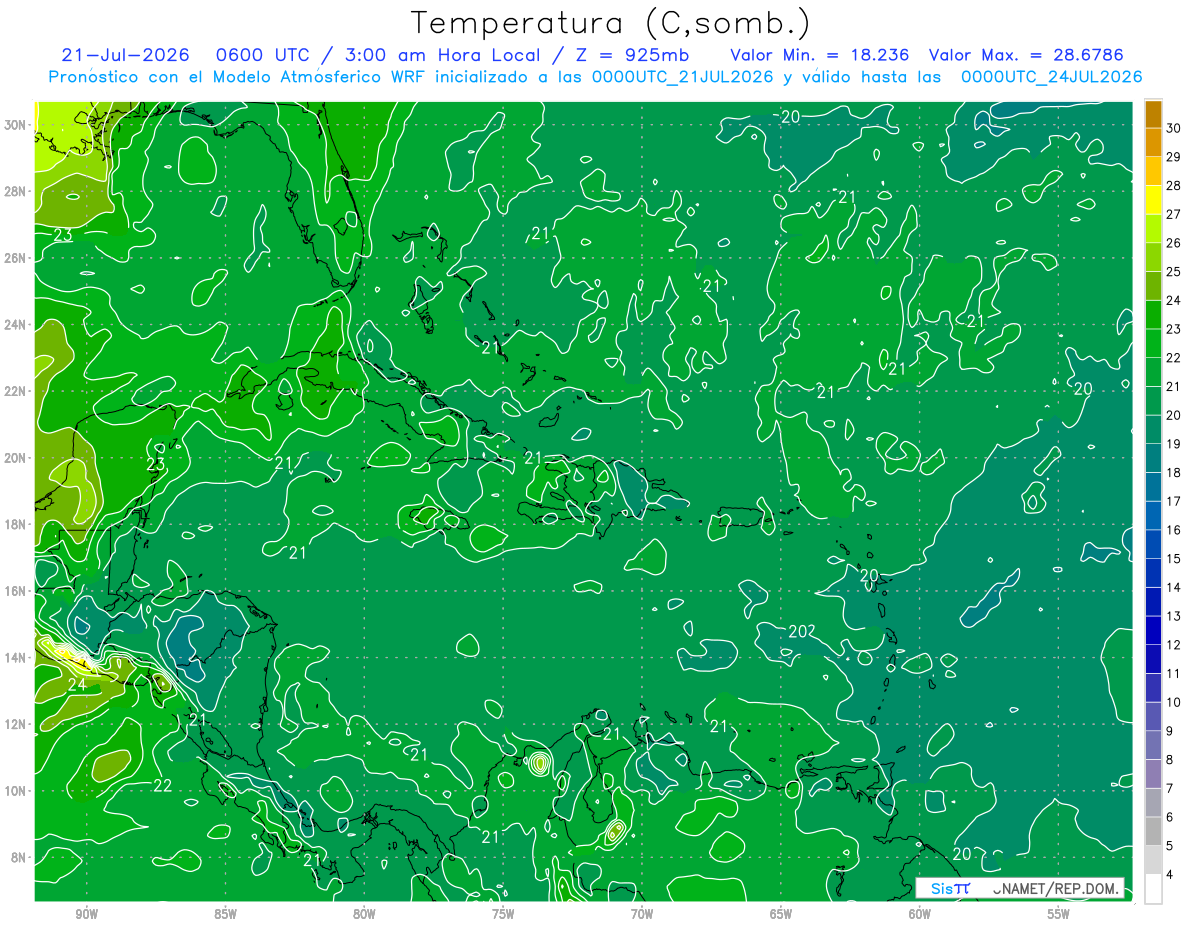This screenshot has height=927, width=1200.
Task: Click color scale label 28
Action: click(x=1174, y=186)
